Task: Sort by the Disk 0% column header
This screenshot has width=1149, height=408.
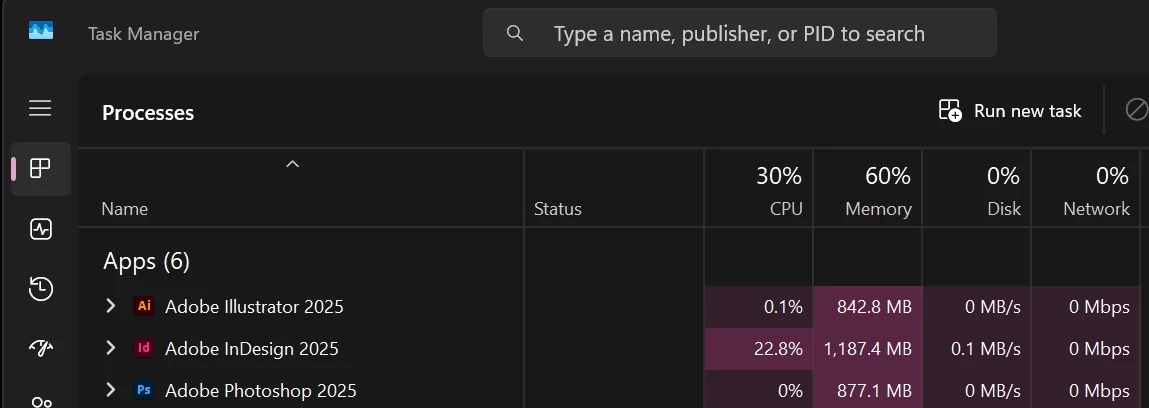Action: pos(977,189)
